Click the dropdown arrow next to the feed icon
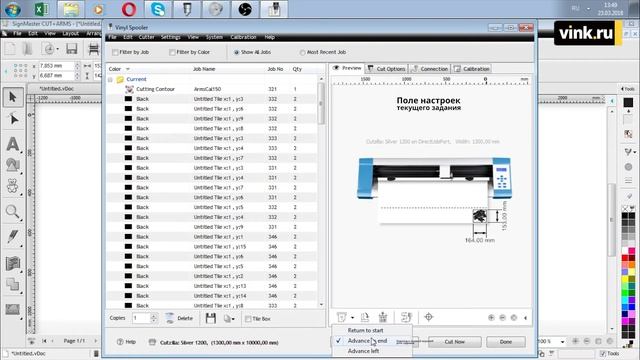This screenshot has height=360, width=640. pos(352,318)
